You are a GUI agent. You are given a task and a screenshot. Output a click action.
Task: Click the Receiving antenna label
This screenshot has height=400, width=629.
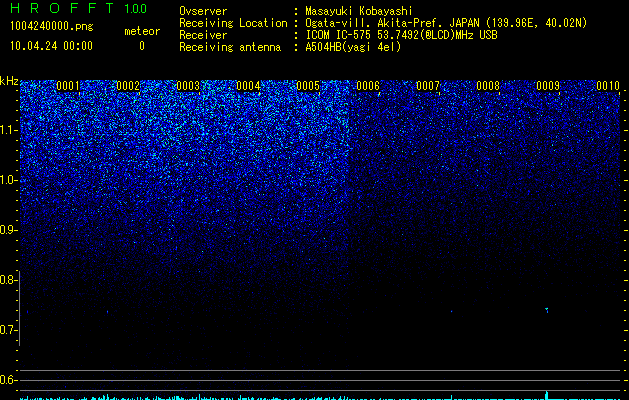click(x=230, y=47)
